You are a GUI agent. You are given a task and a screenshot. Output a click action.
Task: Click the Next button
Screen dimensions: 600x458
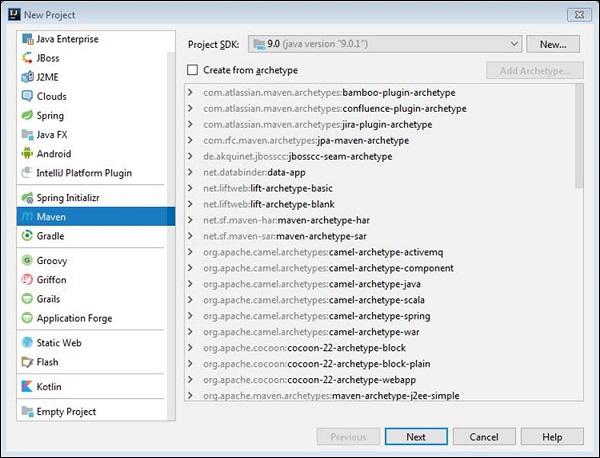415,437
